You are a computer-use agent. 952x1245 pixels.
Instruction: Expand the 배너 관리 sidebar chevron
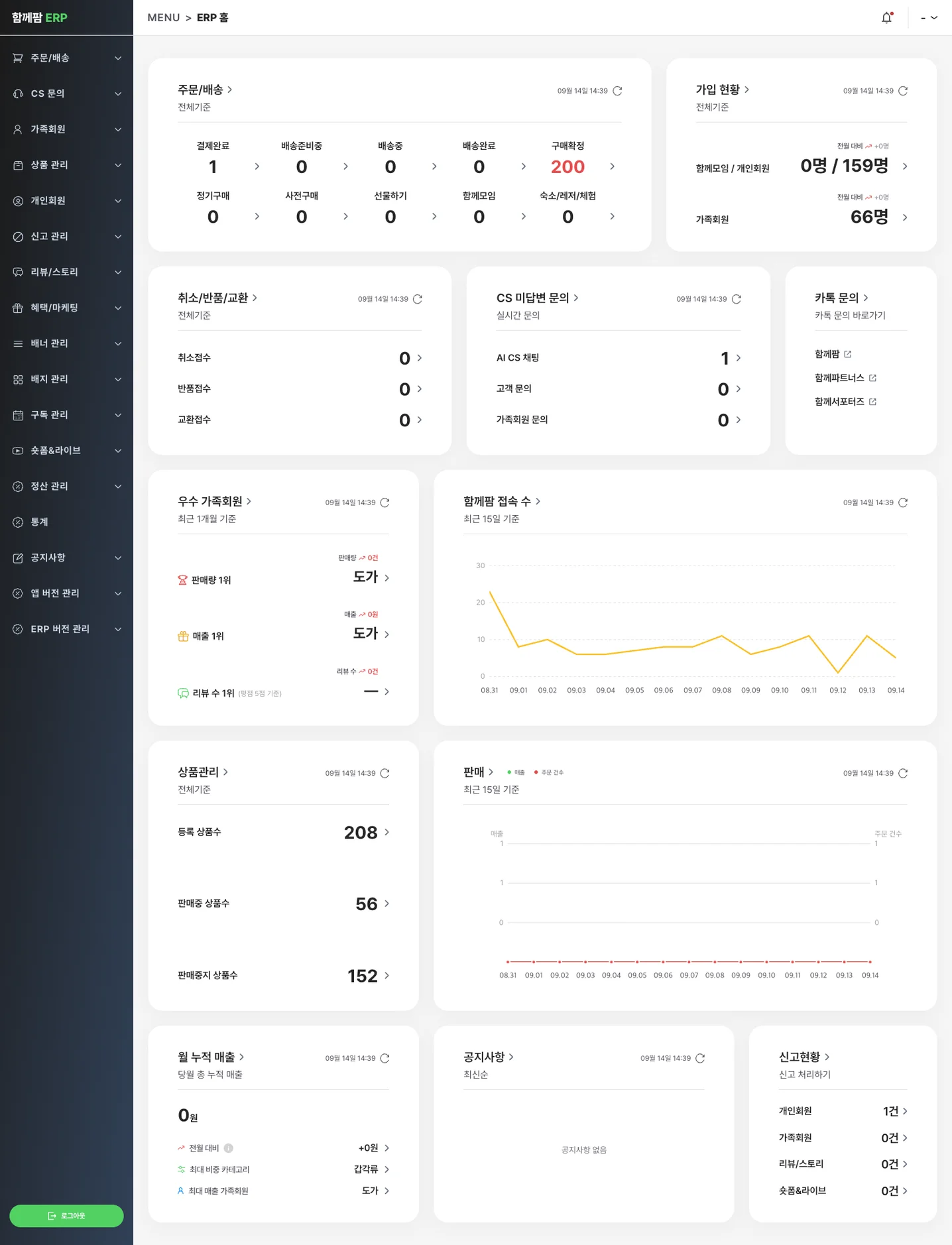(118, 343)
